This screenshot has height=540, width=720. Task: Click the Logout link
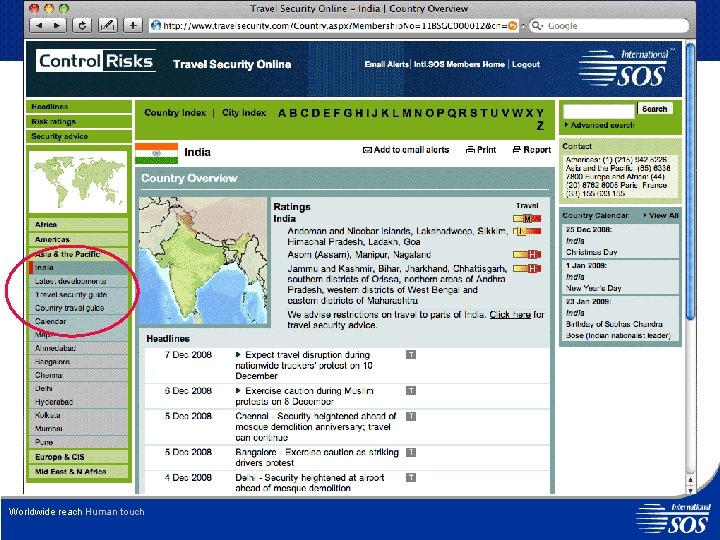[x=526, y=64]
